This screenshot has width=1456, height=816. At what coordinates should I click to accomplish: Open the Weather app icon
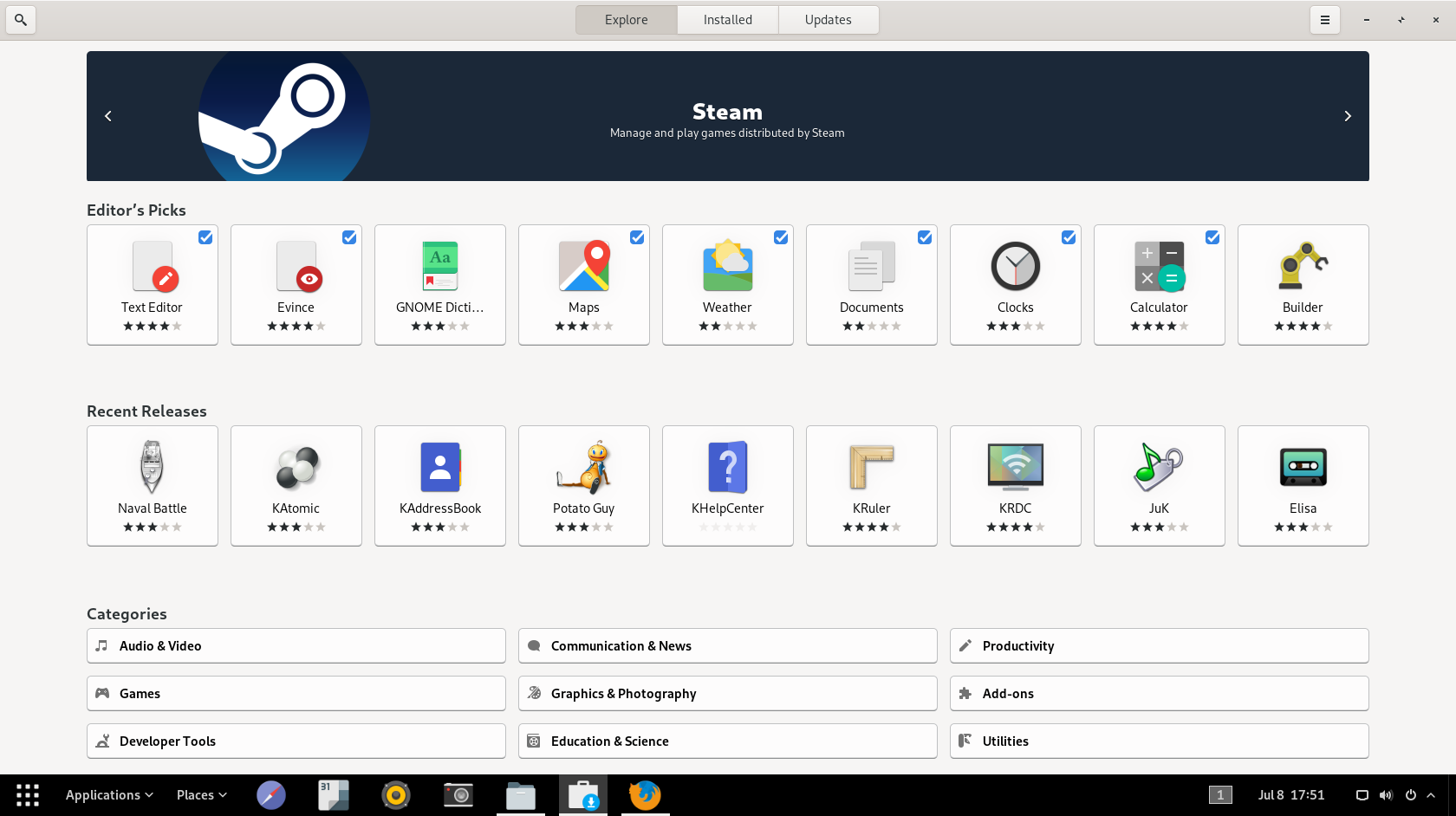click(728, 266)
